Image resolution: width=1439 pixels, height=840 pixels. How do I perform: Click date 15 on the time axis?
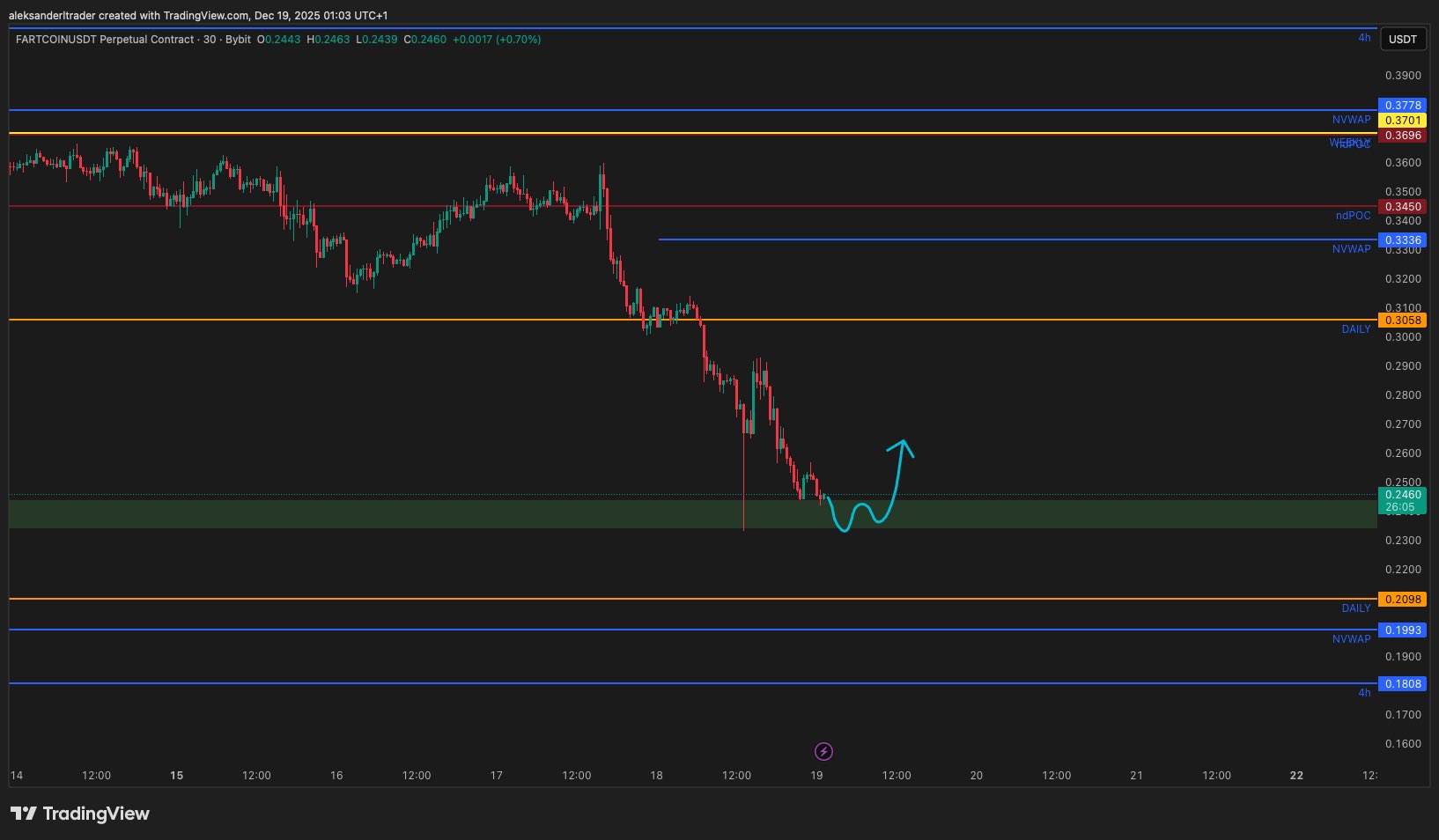(x=176, y=776)
